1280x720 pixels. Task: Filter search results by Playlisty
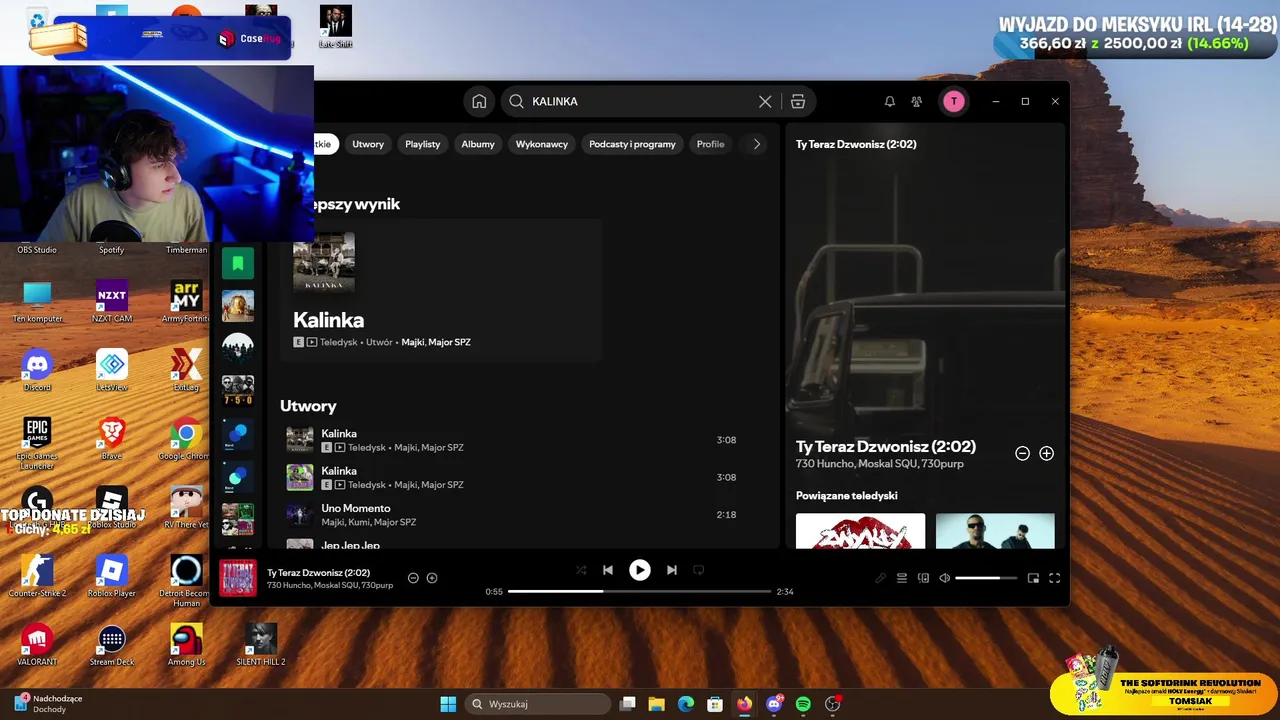pos(422,144)
